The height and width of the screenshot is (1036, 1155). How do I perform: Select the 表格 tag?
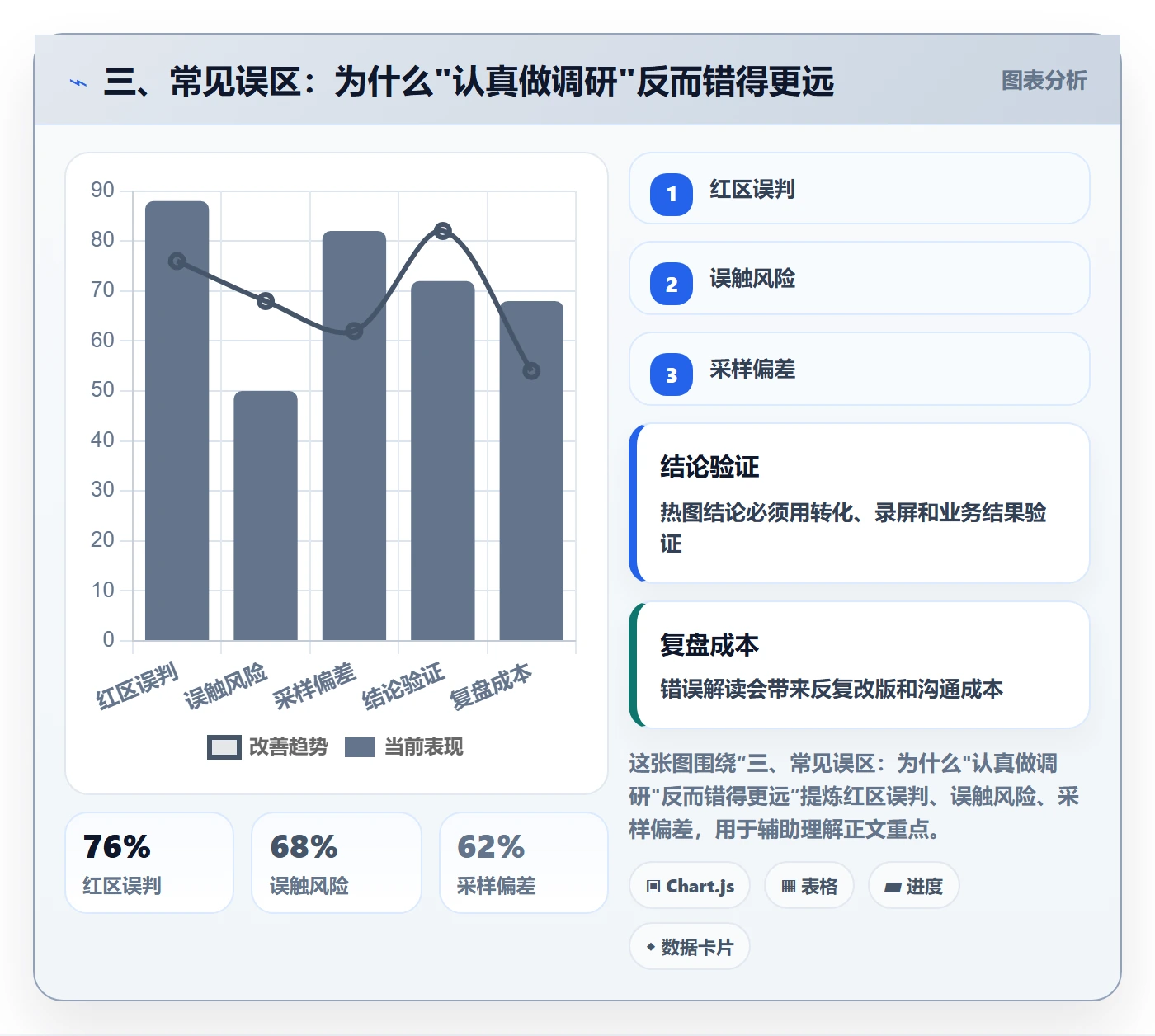click(x=809, y=886)
